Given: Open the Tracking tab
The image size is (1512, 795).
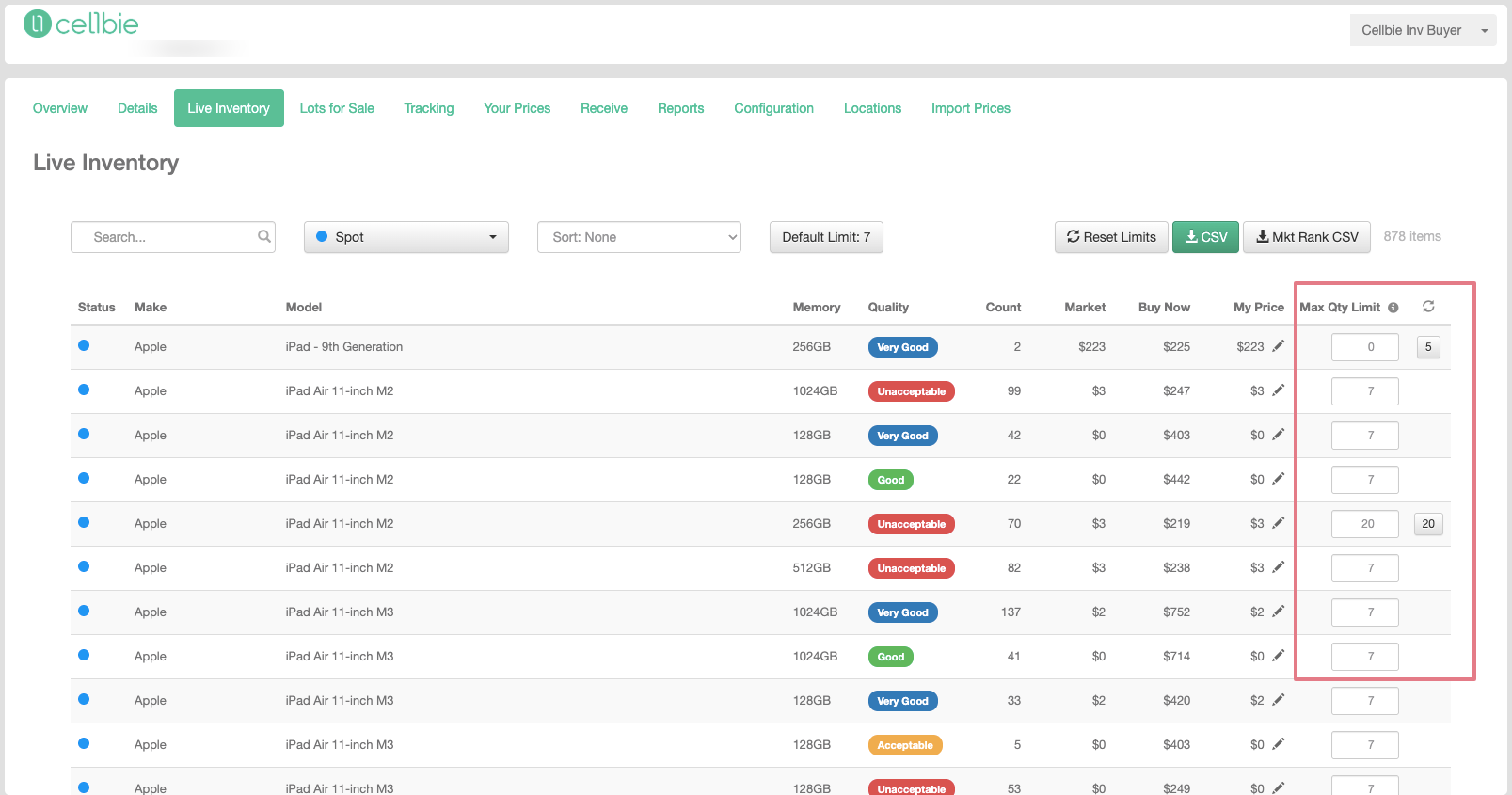Looking at the screenshot, I should click(x=429, y=108).
